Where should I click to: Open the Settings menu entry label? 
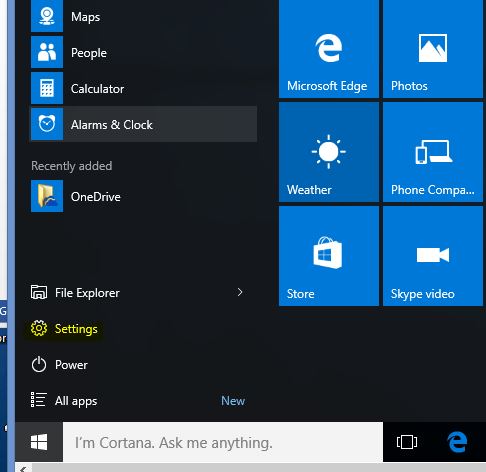[76, 329]
